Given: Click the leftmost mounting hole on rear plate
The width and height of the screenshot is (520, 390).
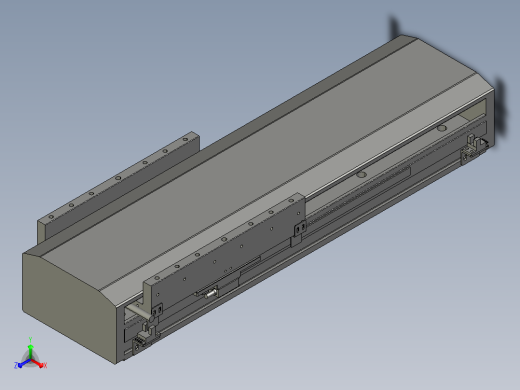Looking at the screenshot, I should tap(51, 217).
